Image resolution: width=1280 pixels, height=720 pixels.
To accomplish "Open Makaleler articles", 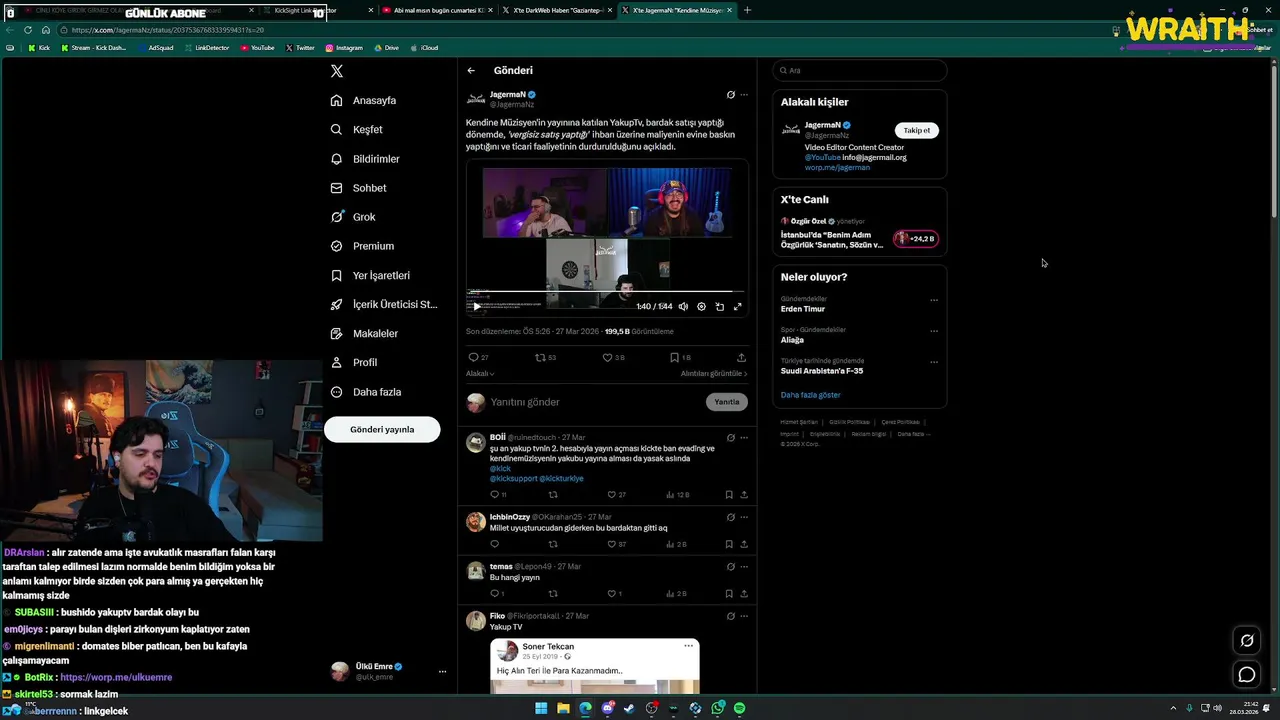I will (x=364, y=333).
